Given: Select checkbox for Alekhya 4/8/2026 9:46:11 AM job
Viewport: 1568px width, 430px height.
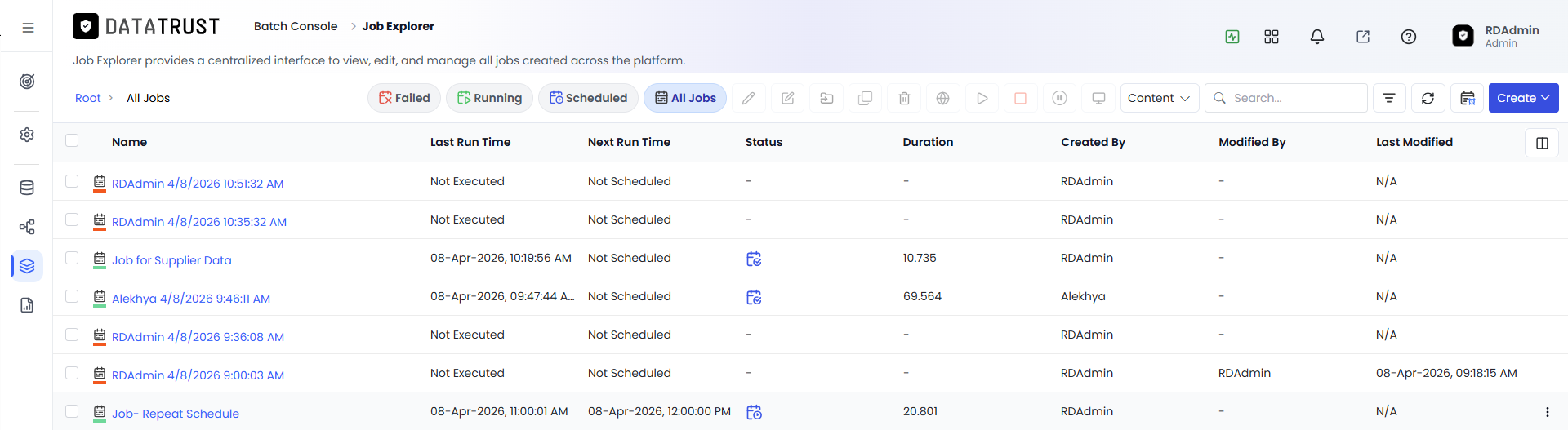Looking at the screenshot, I should [72, 296].
